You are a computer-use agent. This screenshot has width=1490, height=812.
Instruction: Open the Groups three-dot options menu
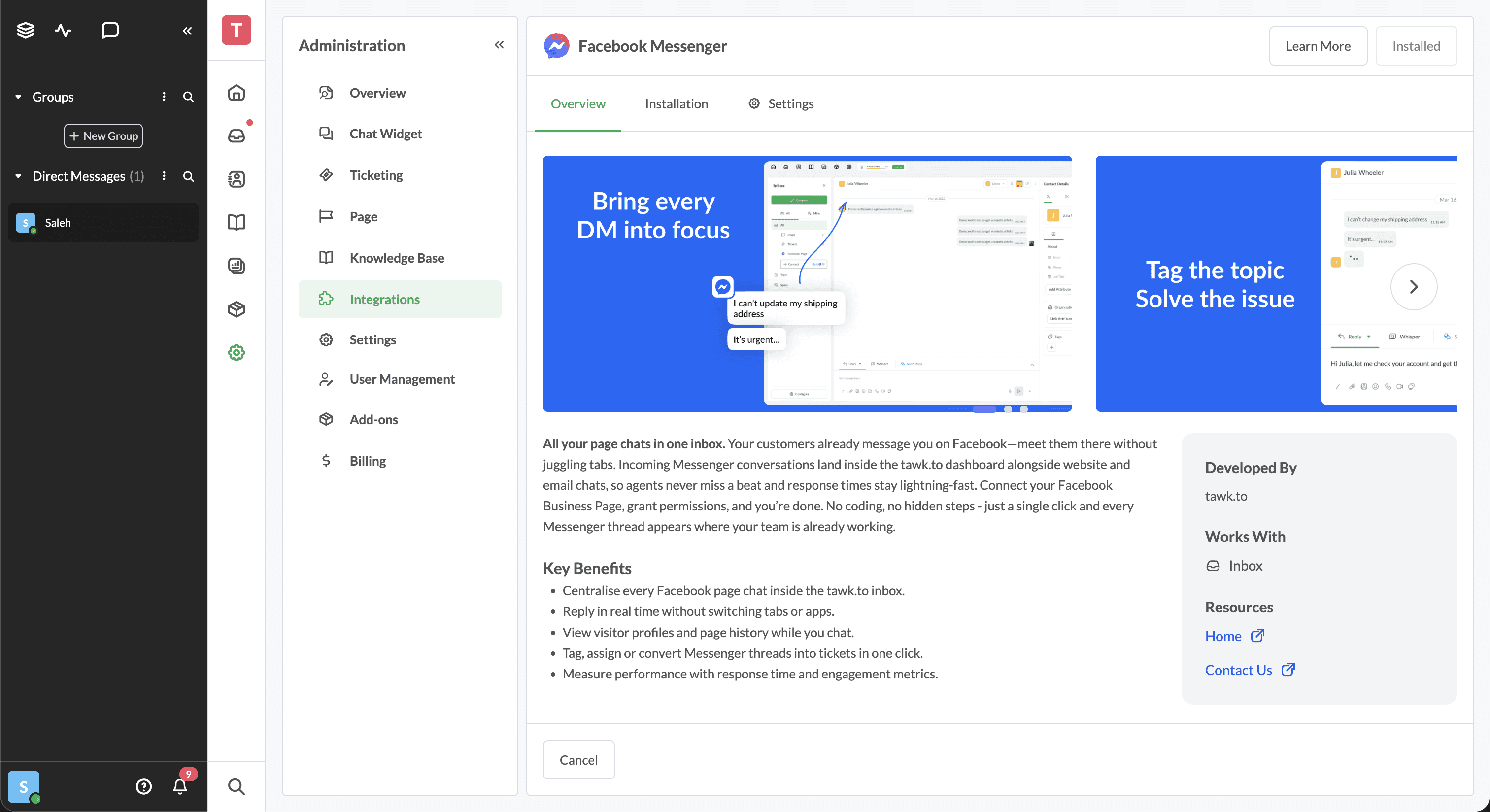click(x=164, y=97)
